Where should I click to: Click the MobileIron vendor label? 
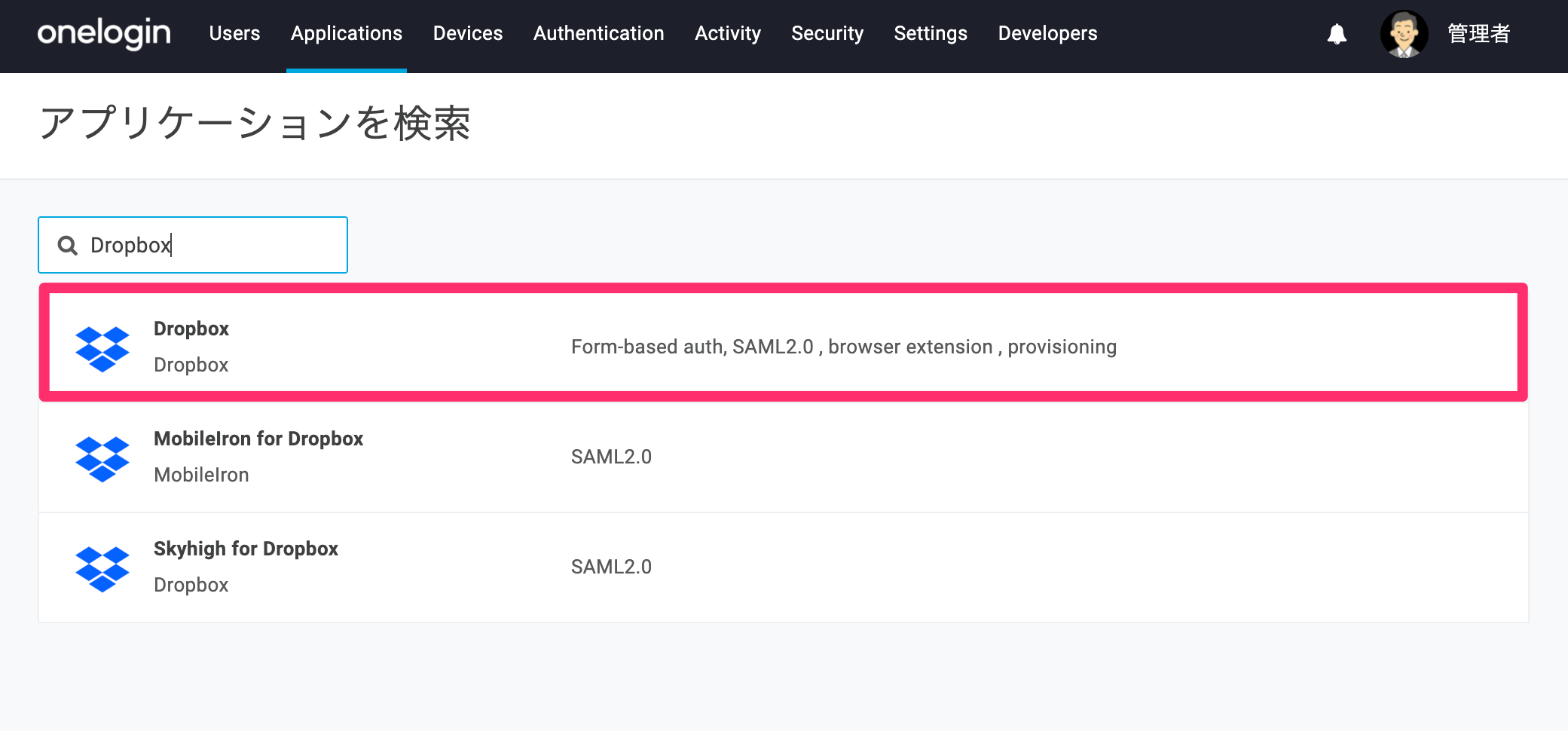click(201, 475)
